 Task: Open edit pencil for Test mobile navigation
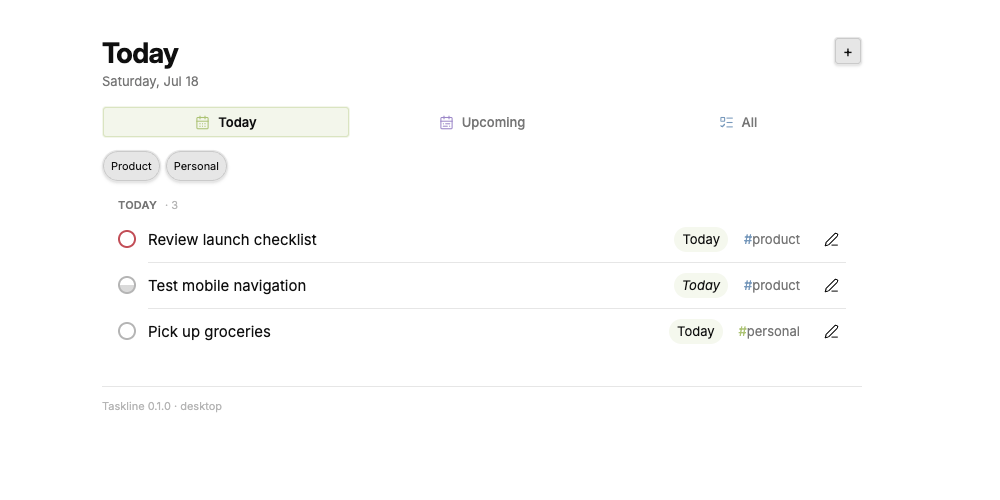(x=831, y=286)
